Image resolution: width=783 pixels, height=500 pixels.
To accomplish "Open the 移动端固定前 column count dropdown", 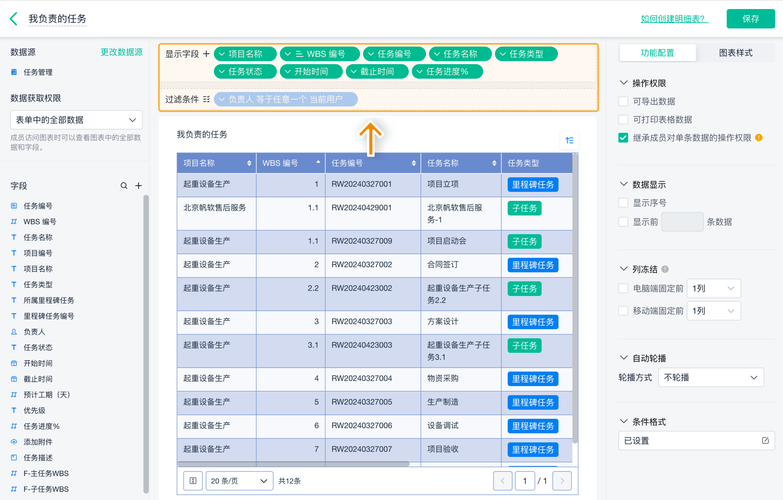I will pos(714,311).
